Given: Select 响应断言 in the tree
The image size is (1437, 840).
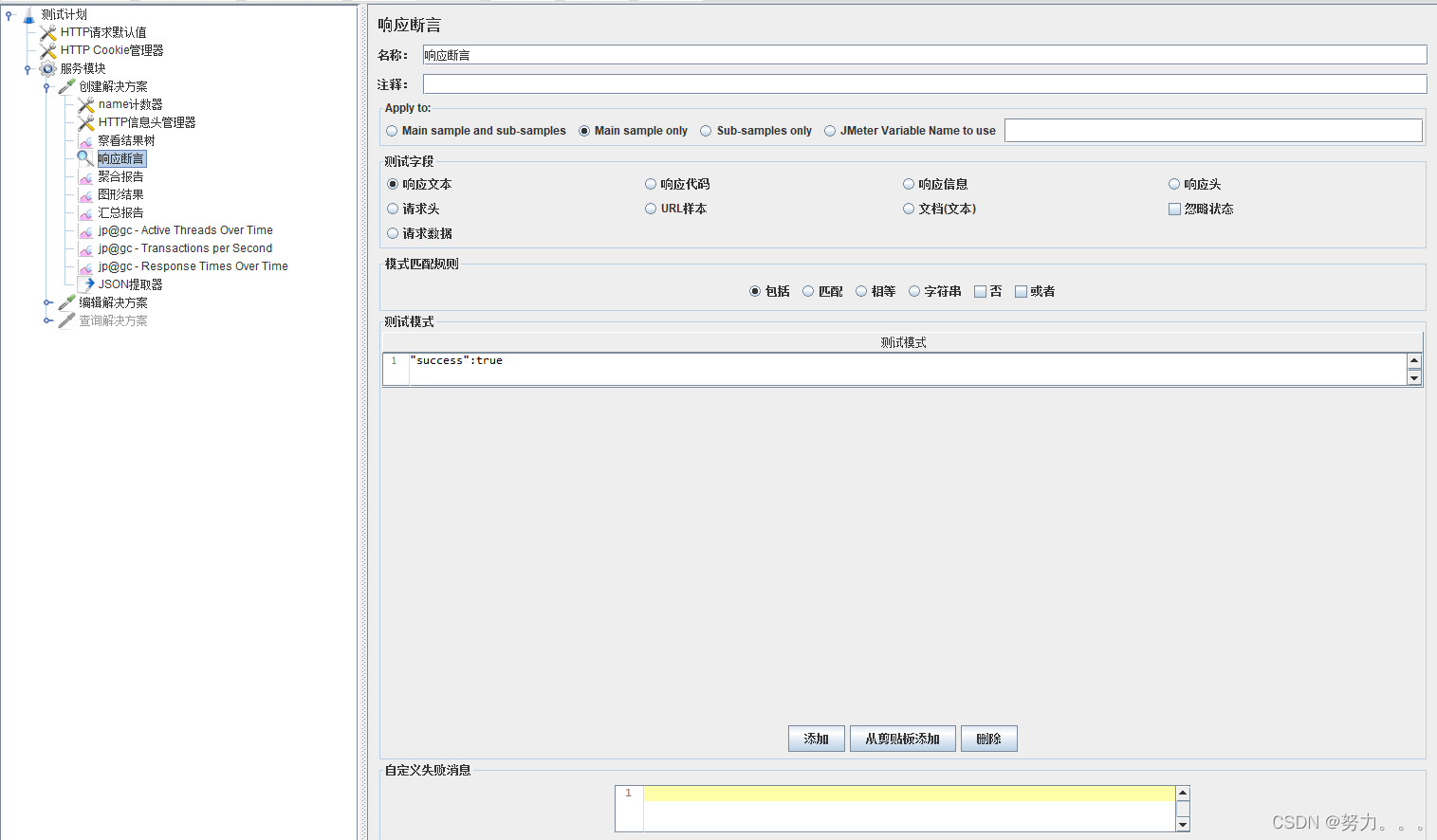Looking at the screenshot, I should coord(121,159).
